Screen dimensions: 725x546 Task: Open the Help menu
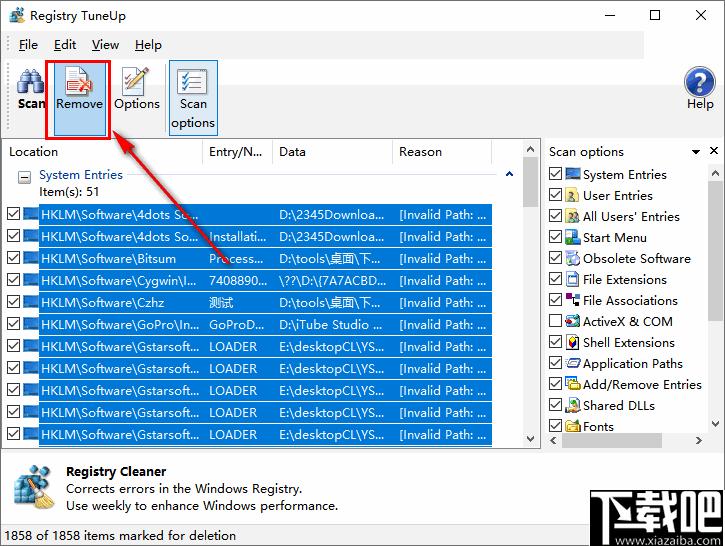click(x=148, y=45)
